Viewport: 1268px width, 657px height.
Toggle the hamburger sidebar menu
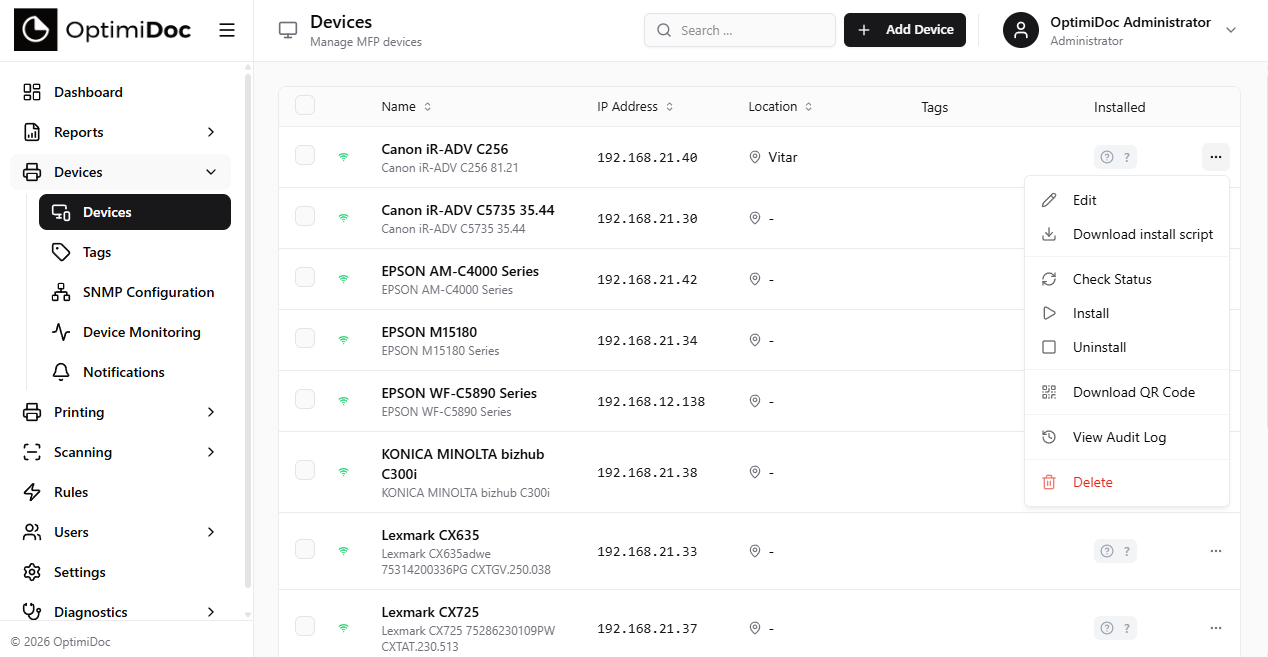227,30
